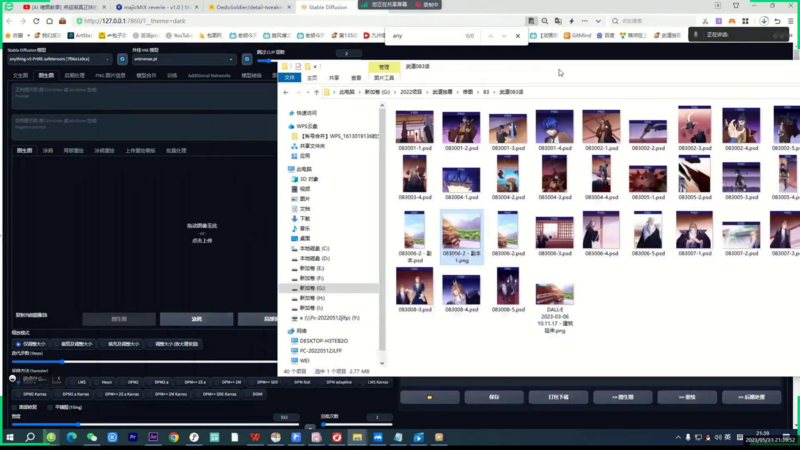Click refresh icon beside Stable Diffusion model dropdown
Image resolution: width=800 pixels, height=450 pixels.
123,59
